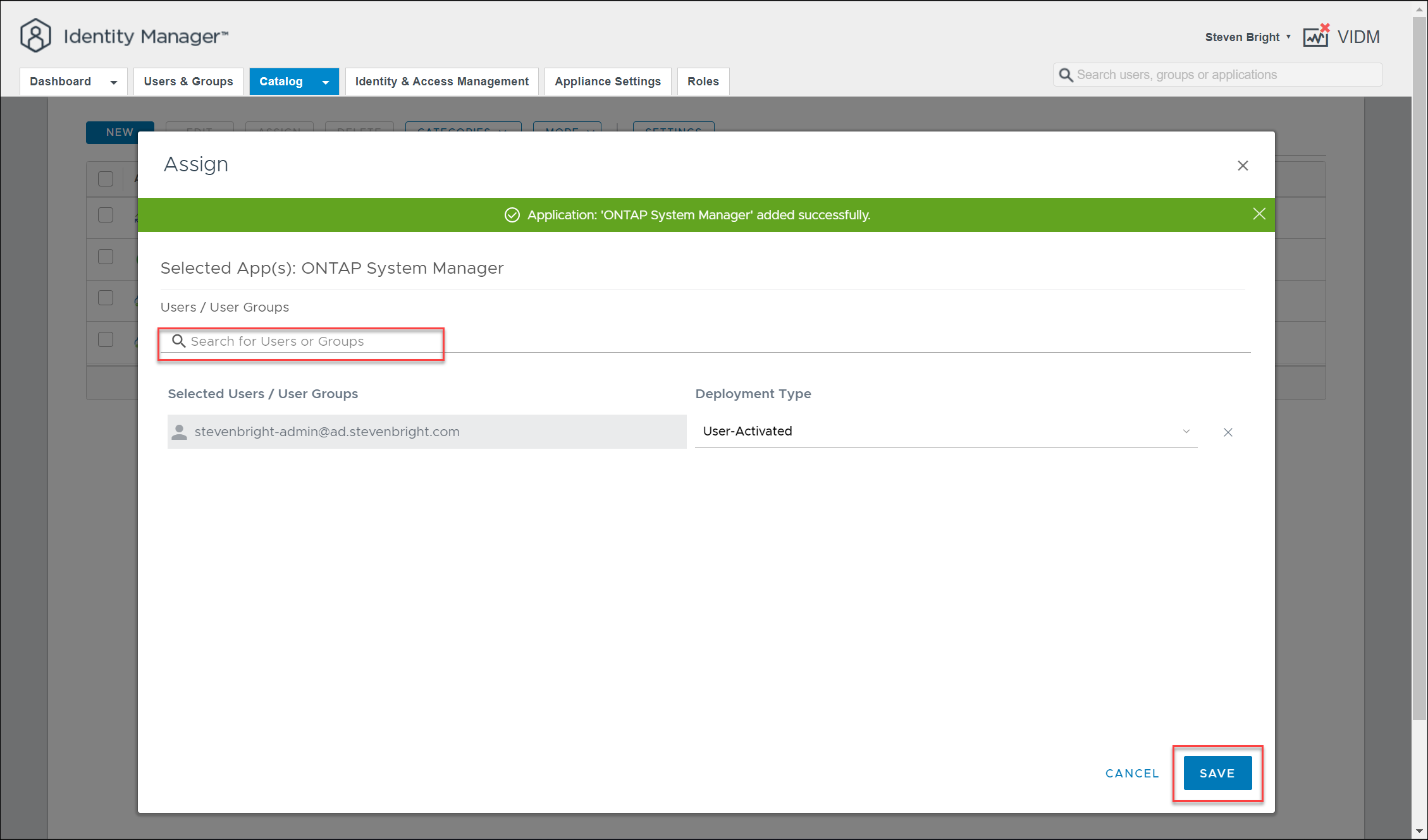
Task: Click the CANCEL link
Action: (x=1132, y=773)
